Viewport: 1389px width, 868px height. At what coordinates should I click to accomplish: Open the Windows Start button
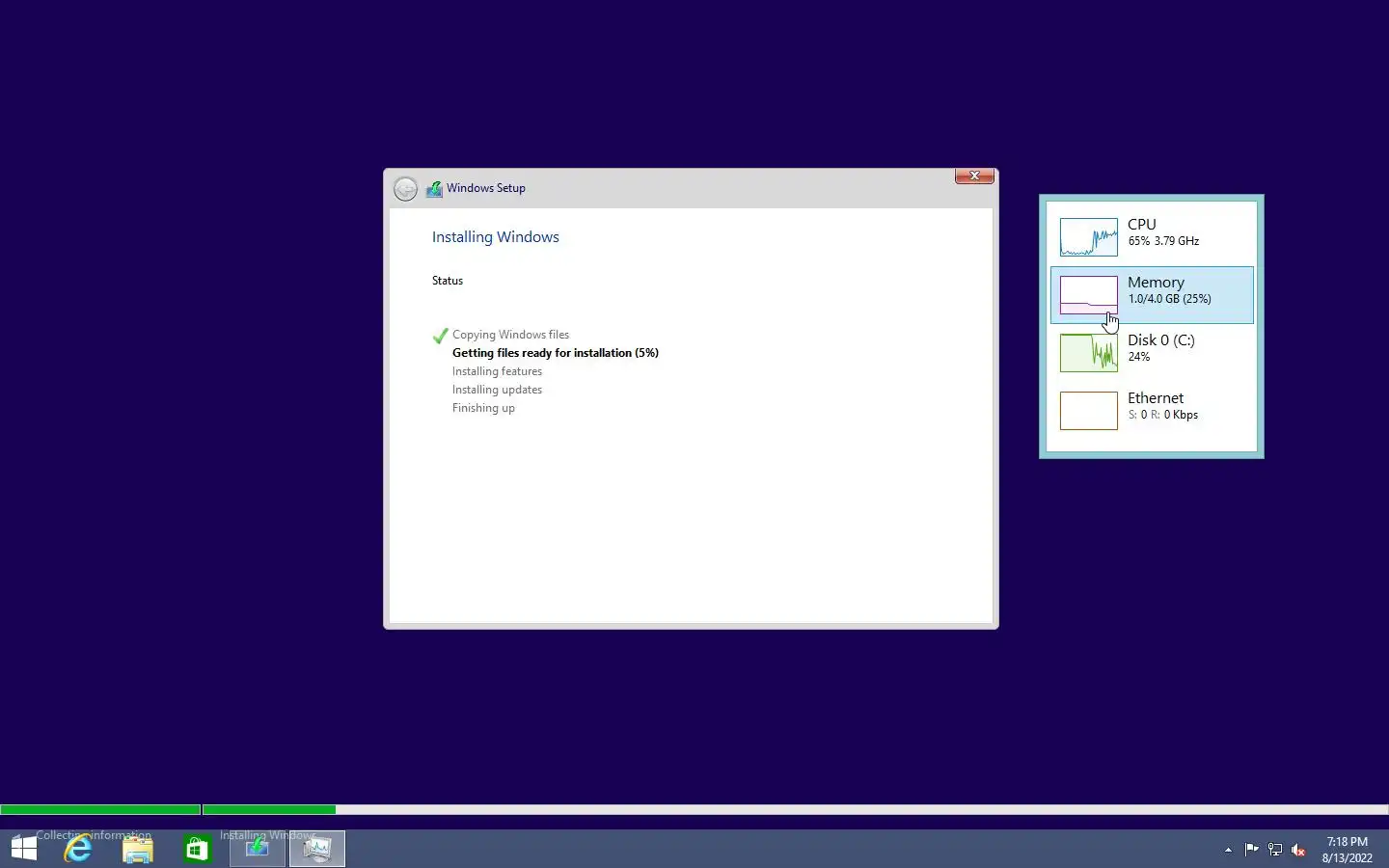(24, 849)
